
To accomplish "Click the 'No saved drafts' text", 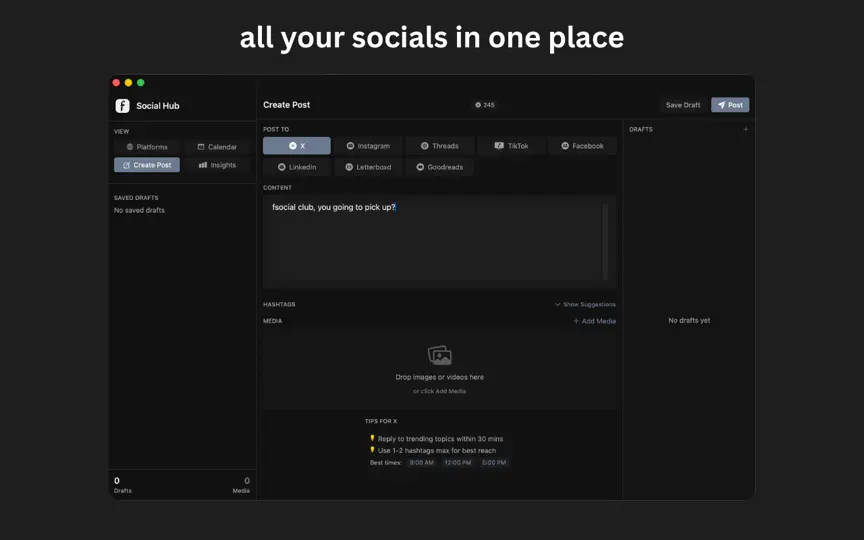I will pos(139,210).
